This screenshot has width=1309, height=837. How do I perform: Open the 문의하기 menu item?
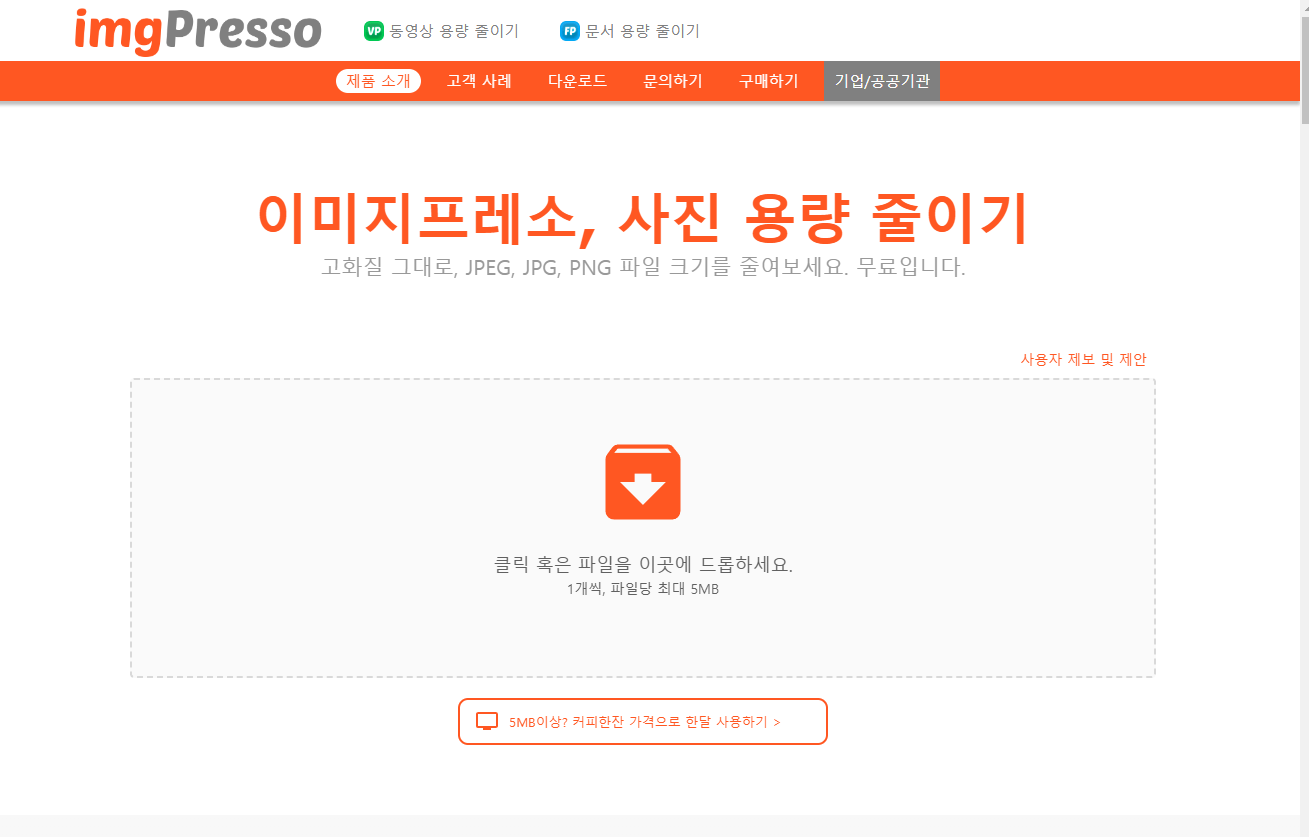(673, 81)
